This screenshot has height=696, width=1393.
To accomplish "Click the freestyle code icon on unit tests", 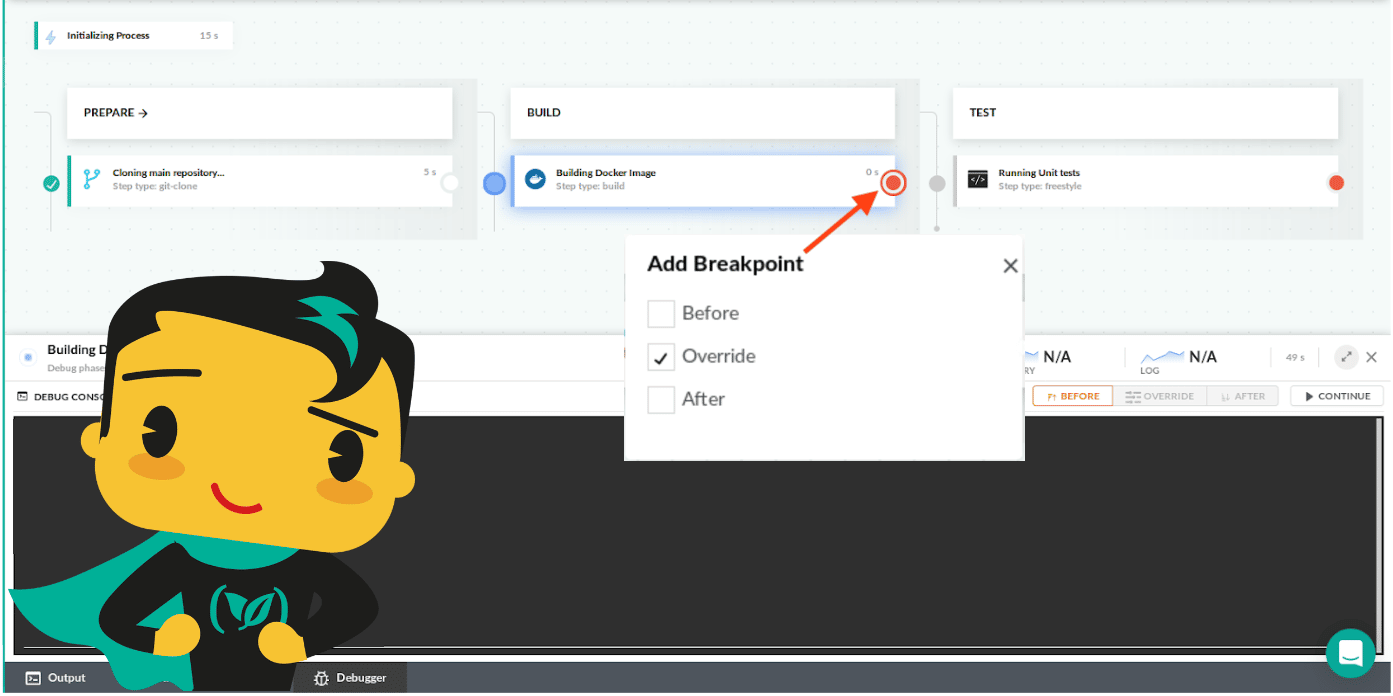I will (x=977, y=179).
